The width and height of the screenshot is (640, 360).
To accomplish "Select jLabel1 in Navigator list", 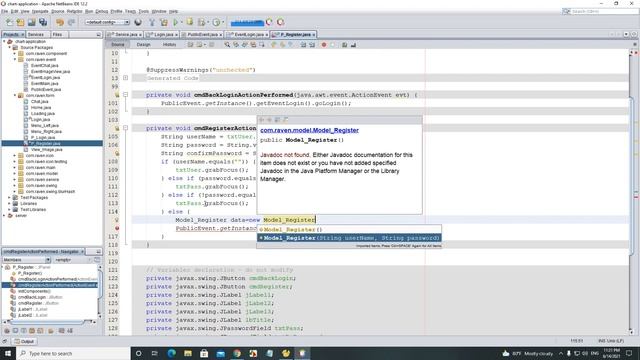I will click(x=33, y=309).
